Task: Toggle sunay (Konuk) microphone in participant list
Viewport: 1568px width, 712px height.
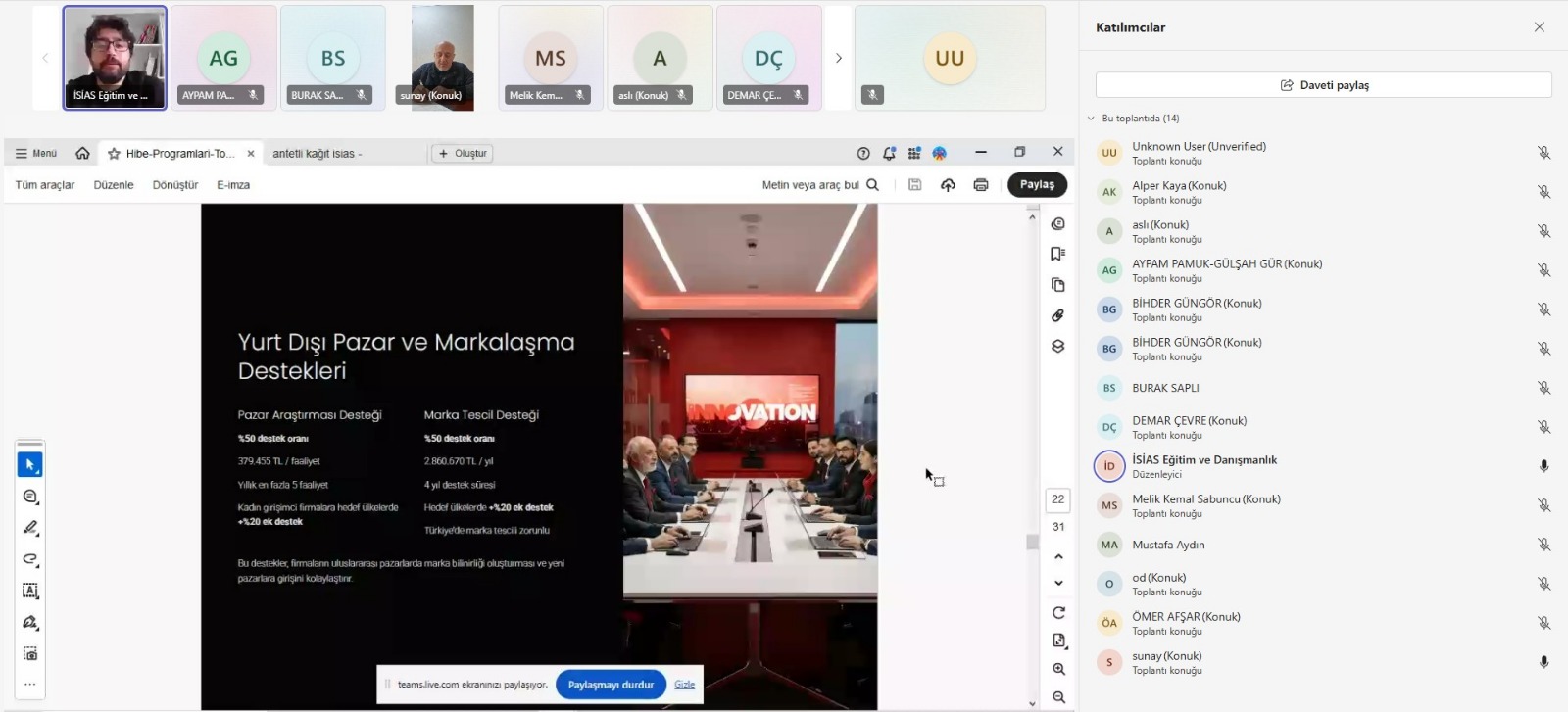Action: (x=1543, y=662)
